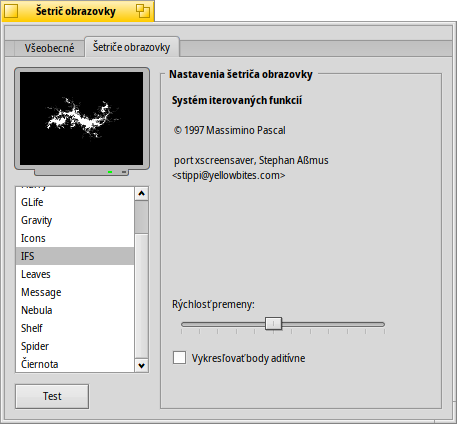Image resolution: width=457 pixels, height=424 pixels.
Task: Click the Test button
Action: point(52,396)
